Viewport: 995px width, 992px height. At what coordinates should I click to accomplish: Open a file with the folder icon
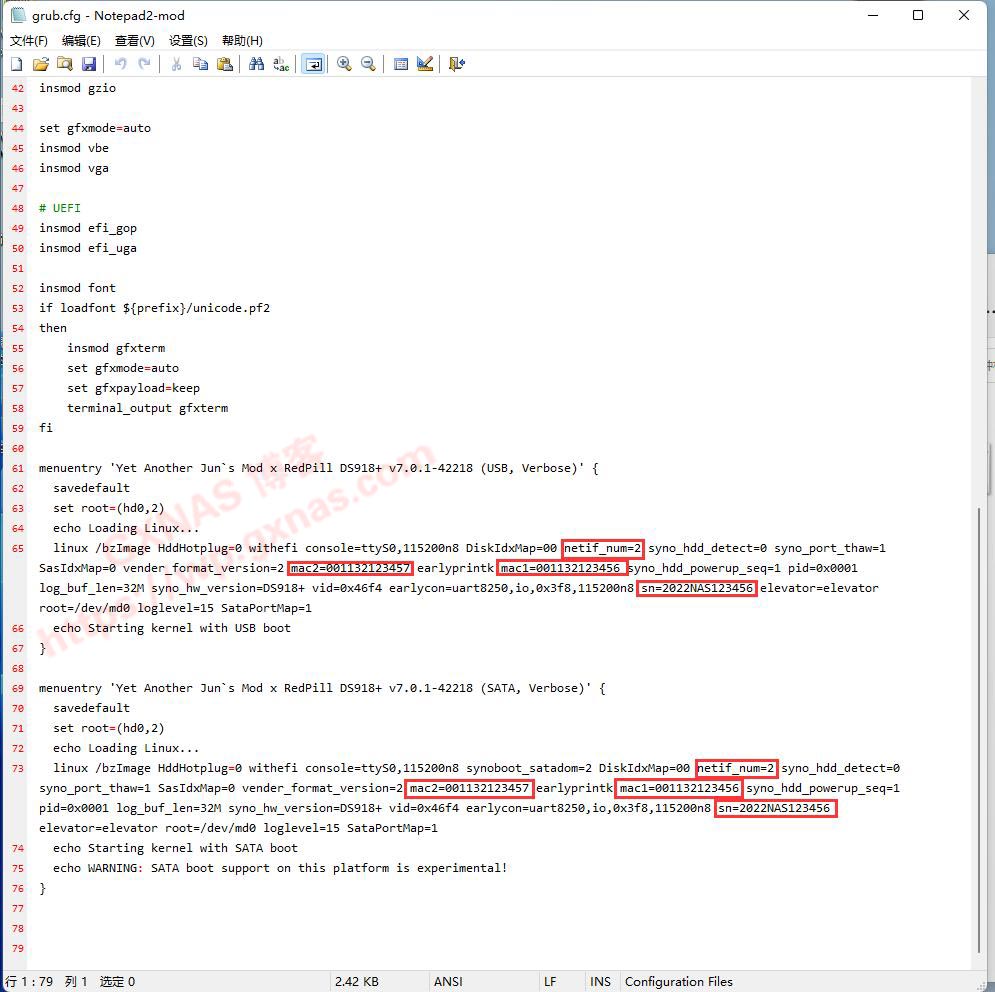41,64
